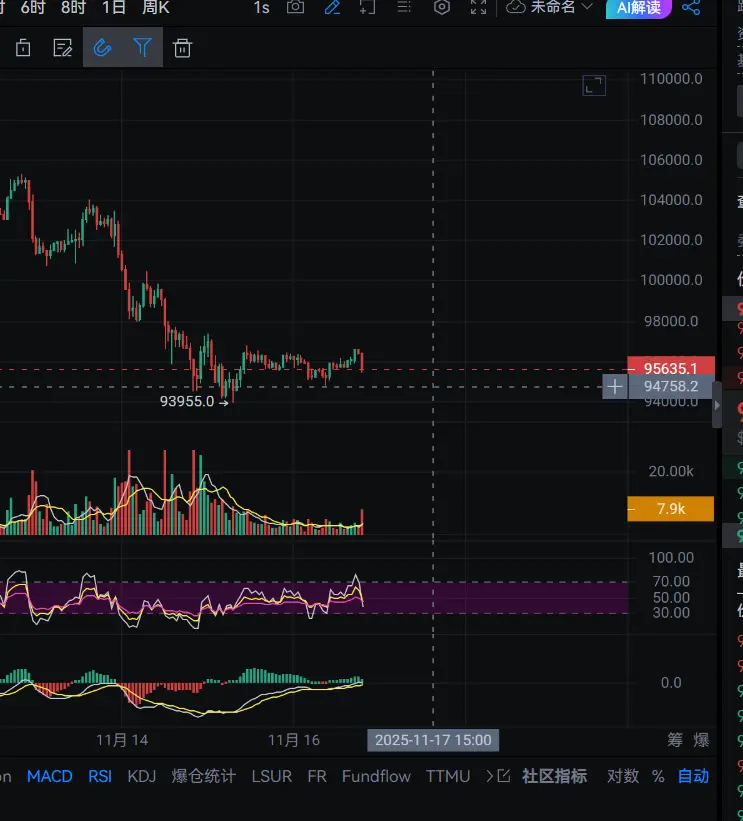The width and height of the screenshot is (743, 821).
Task: Switch to 周K timeframe
Action: click(156, 7)
